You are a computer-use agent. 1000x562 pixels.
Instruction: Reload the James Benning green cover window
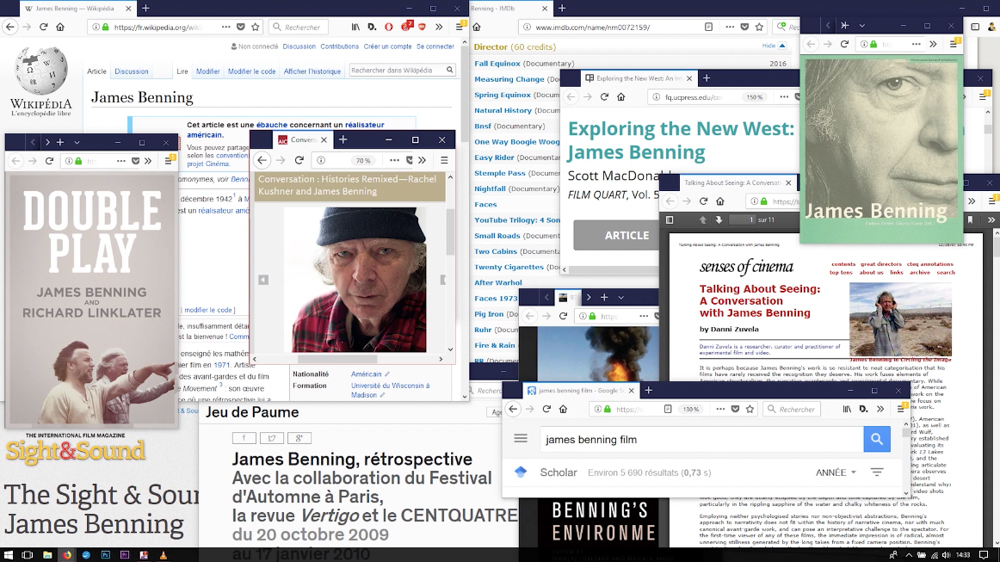tap(844, 44)
